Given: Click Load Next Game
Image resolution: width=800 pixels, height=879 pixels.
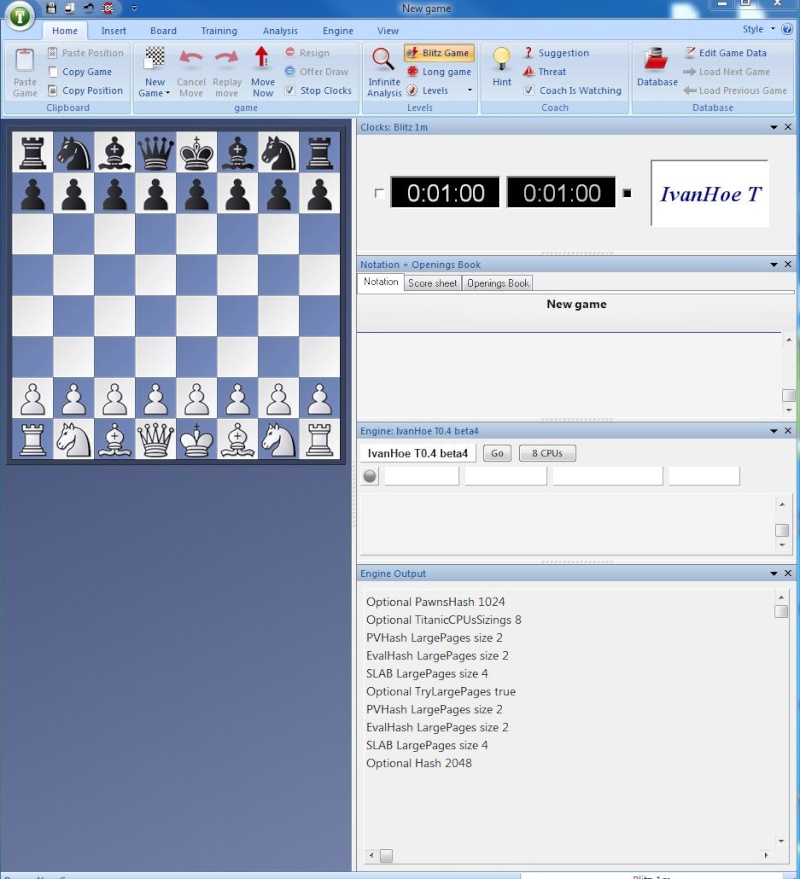Looking at the screenshot, I should 727,72.
